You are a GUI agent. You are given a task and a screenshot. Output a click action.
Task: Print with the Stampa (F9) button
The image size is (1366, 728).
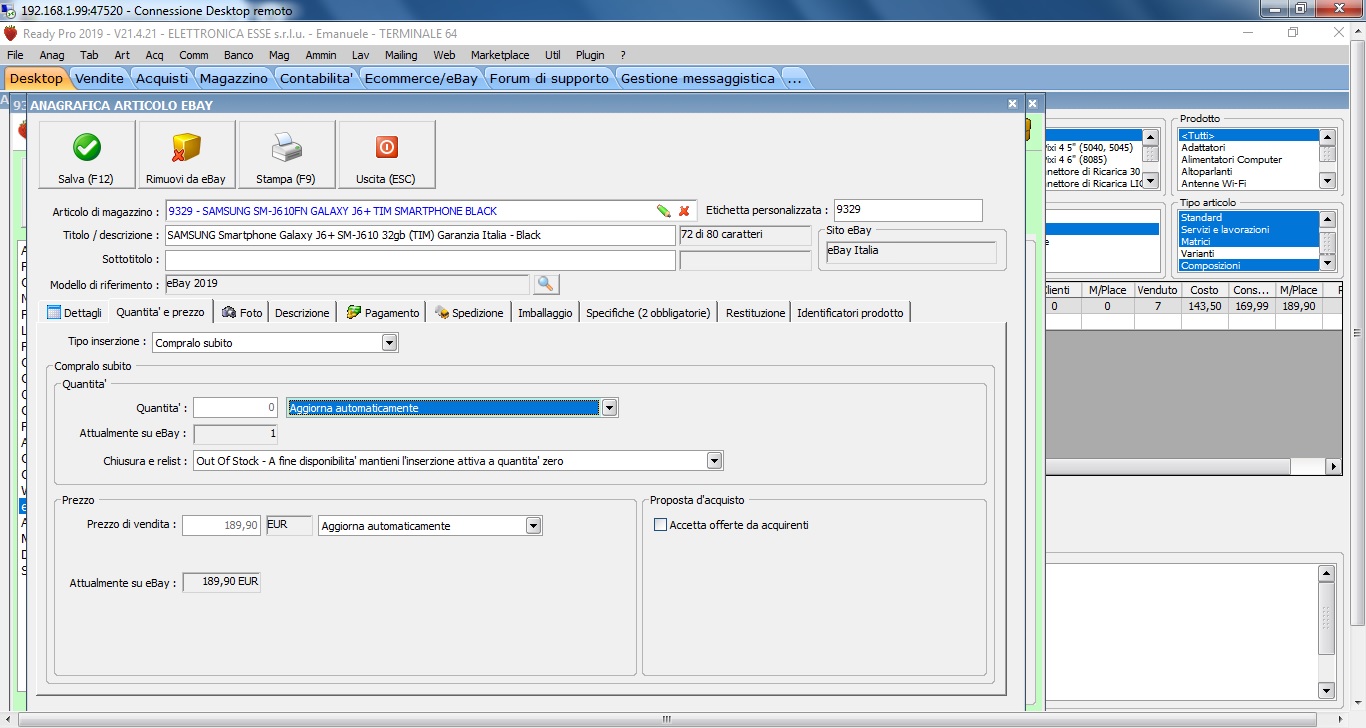click(286, 155)
